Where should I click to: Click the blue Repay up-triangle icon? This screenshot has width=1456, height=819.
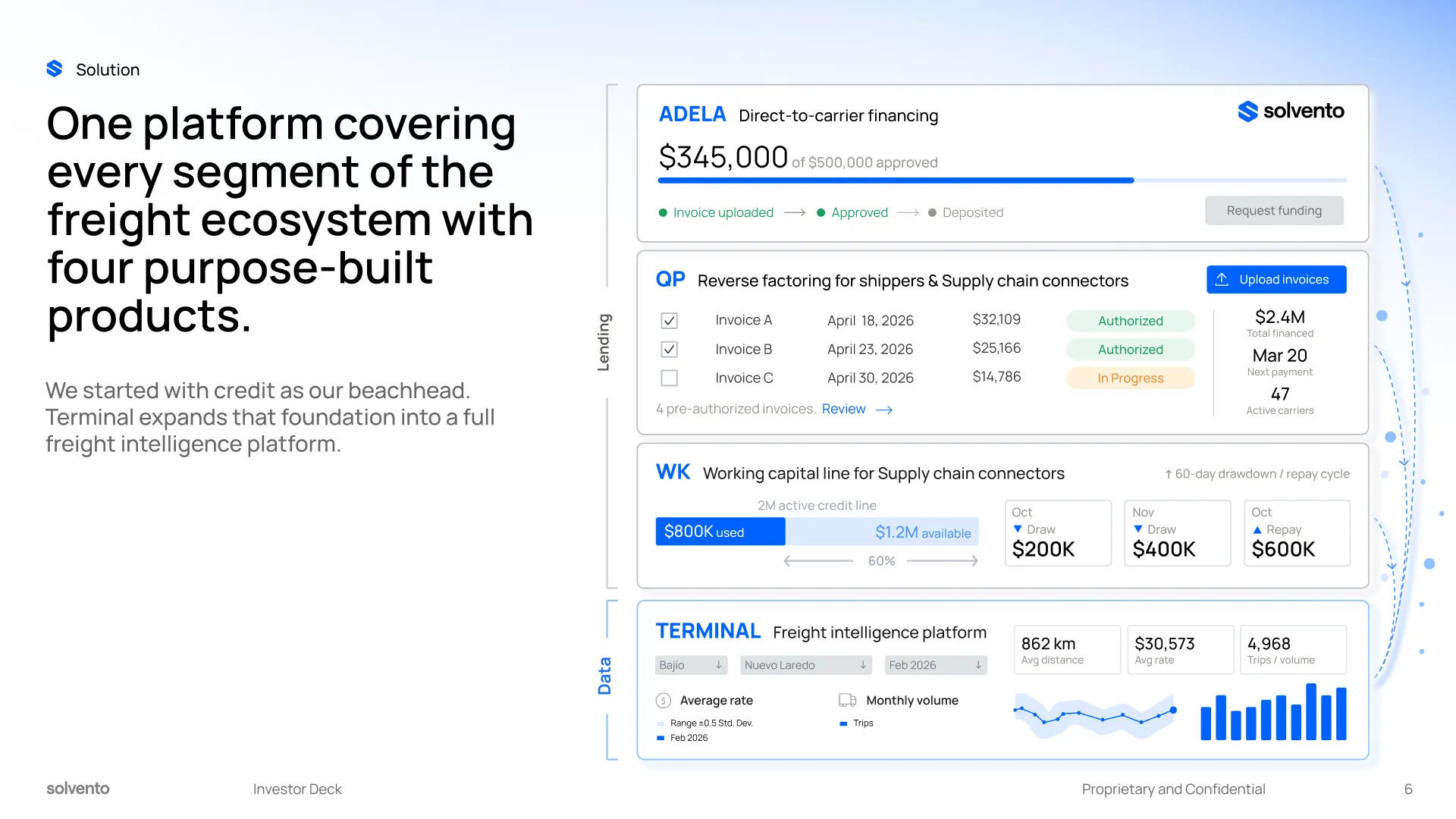(1257, 529)
